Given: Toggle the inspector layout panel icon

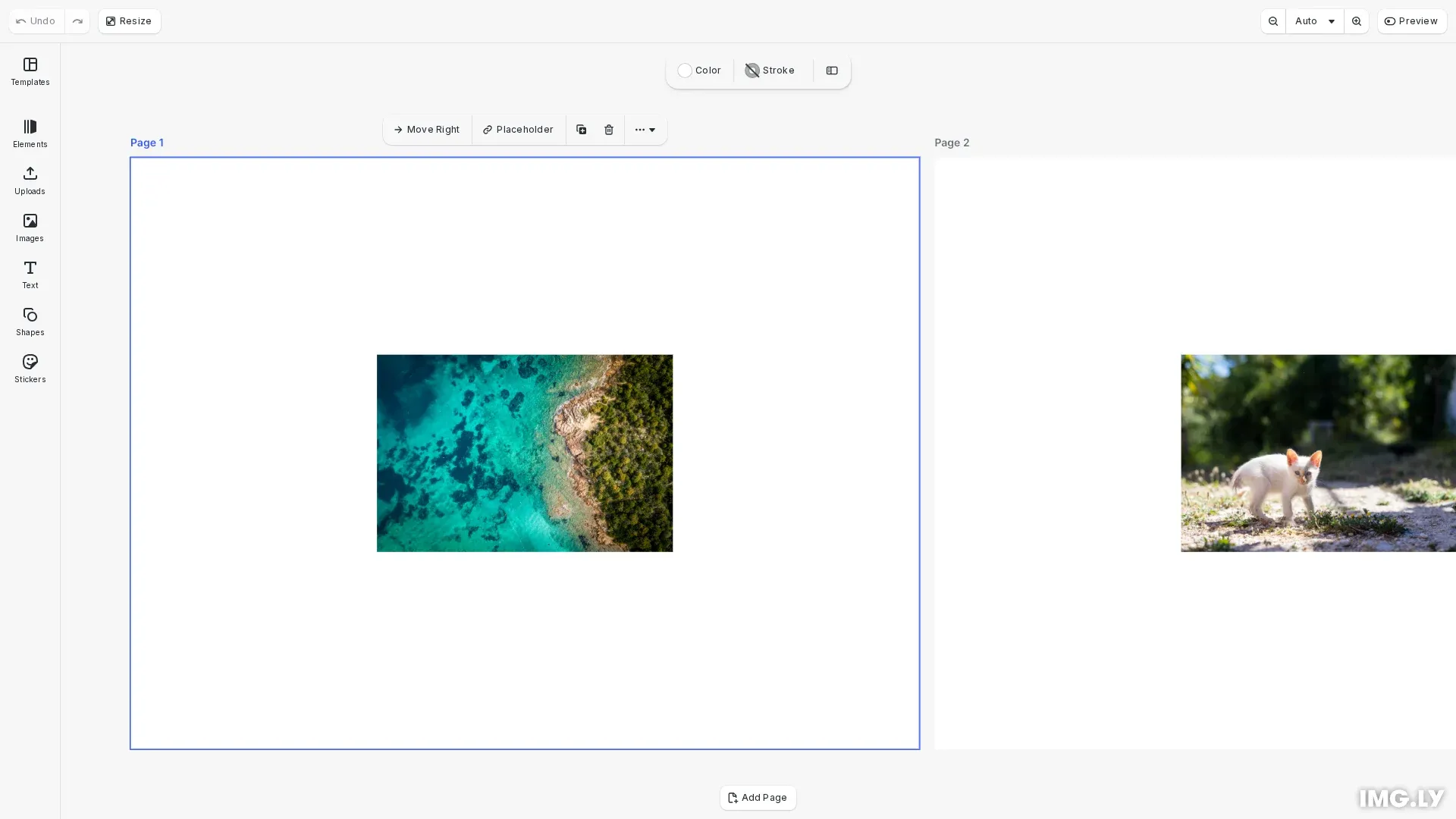Looking at the screenshot, I should click(831, 71).
